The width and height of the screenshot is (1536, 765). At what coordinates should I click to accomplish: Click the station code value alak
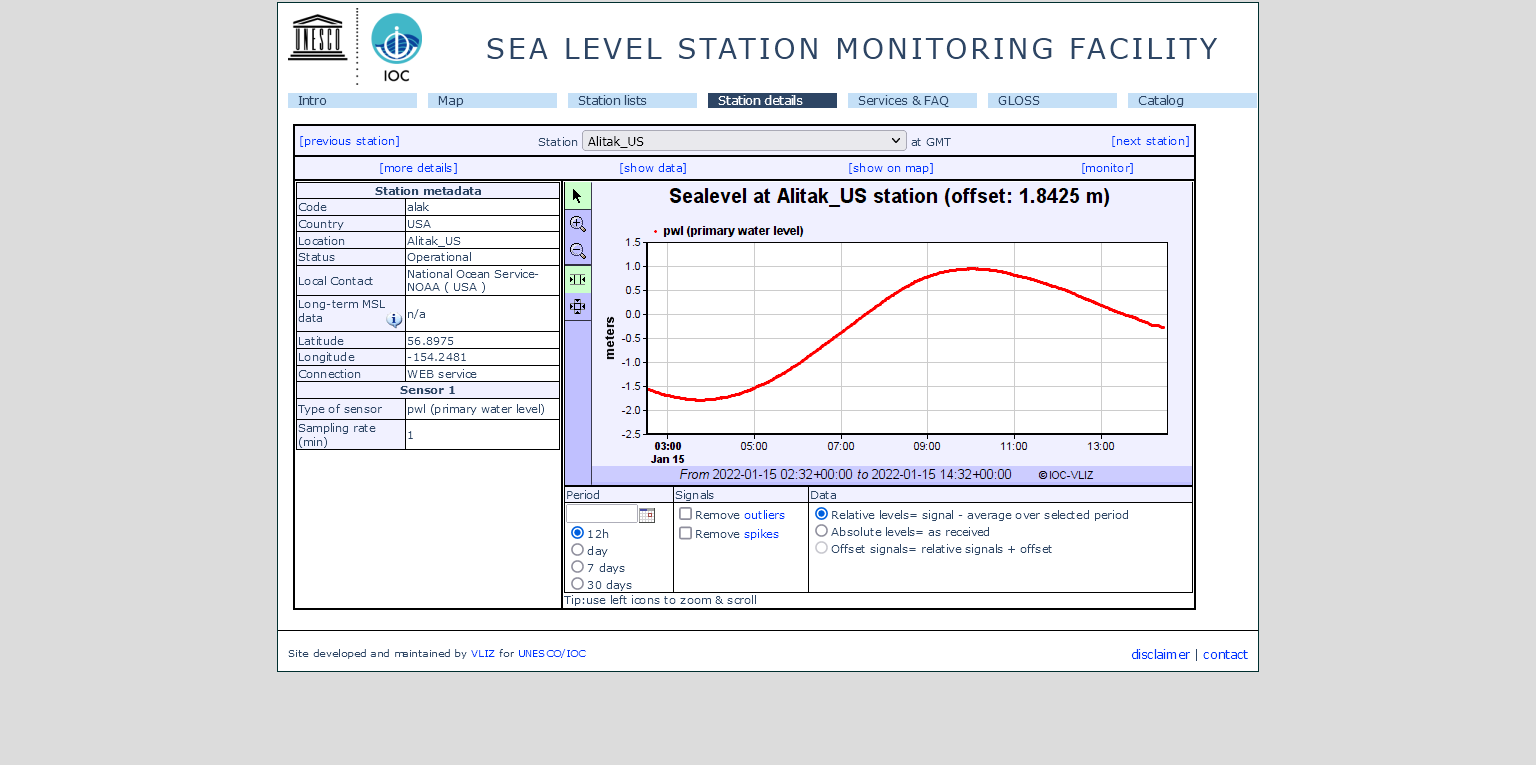pos(418,208)
